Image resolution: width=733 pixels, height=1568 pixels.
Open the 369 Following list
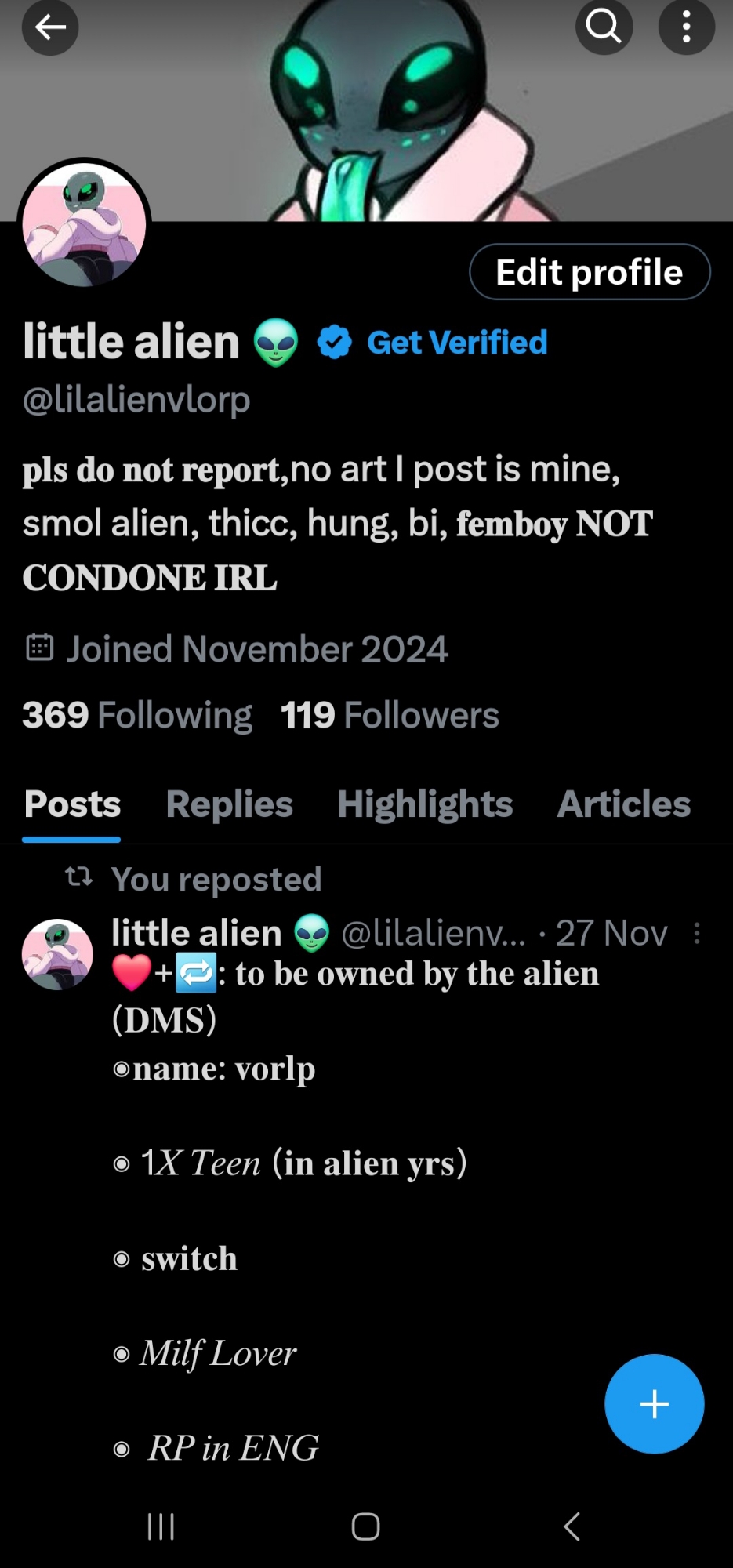(x=137, y=715)
